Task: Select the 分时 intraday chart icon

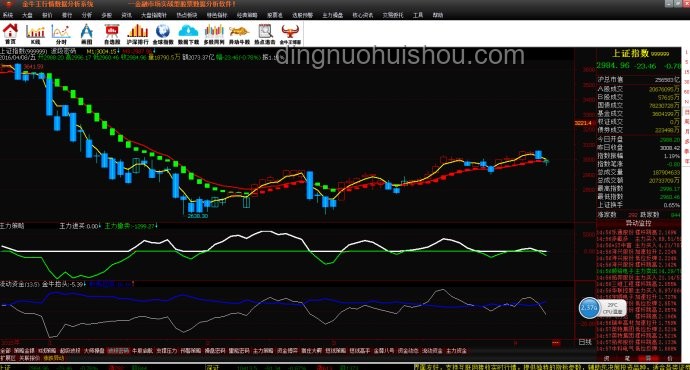Action: pyautogui.click(x=61, y=34)
